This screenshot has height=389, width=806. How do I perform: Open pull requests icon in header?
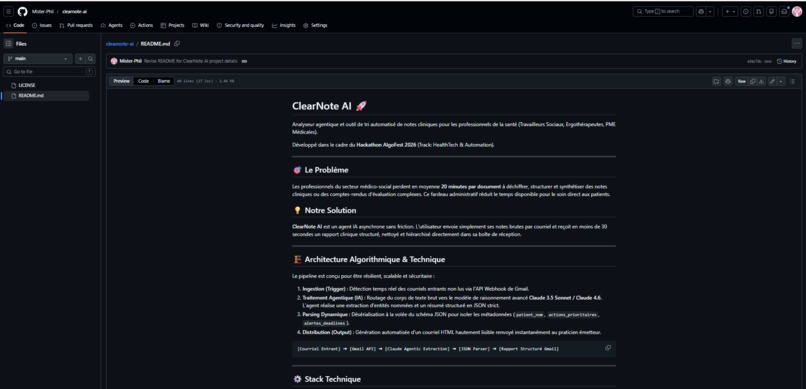pos(759,11)
